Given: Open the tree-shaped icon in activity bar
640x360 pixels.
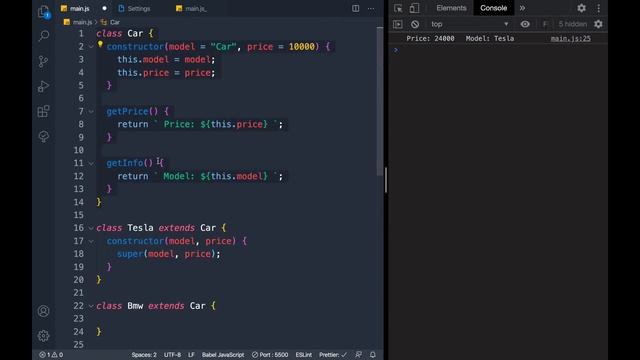Looking at the screenshot, I should [x=44, y=136].
